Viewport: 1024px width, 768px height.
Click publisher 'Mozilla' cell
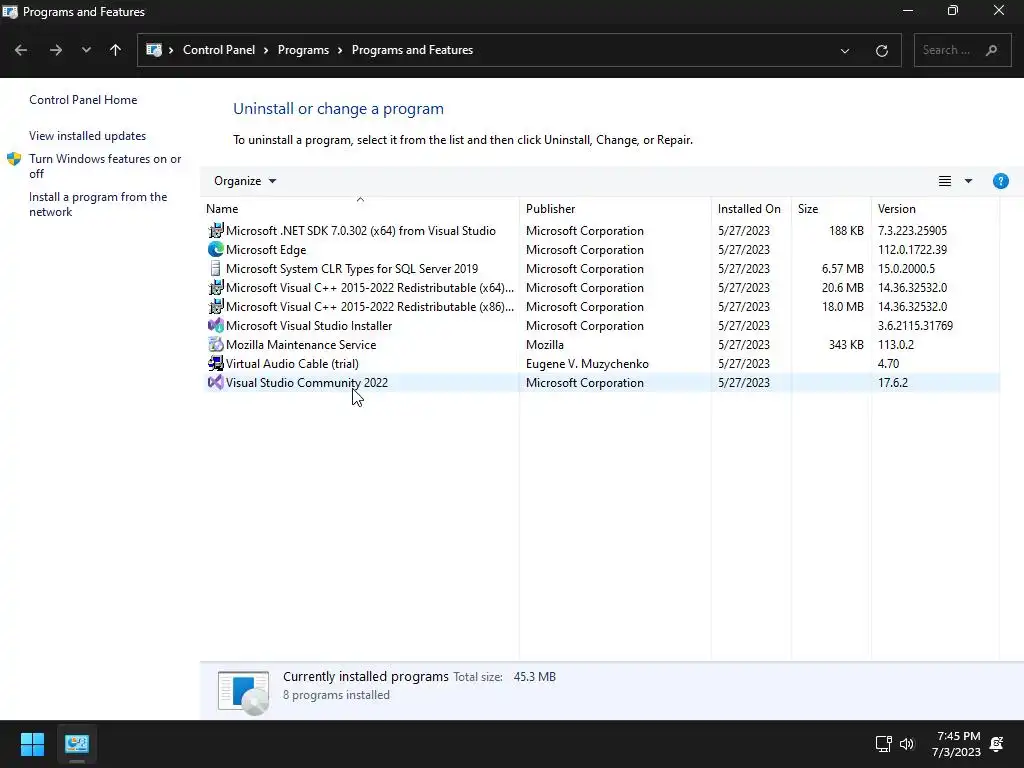coord(545,345)
